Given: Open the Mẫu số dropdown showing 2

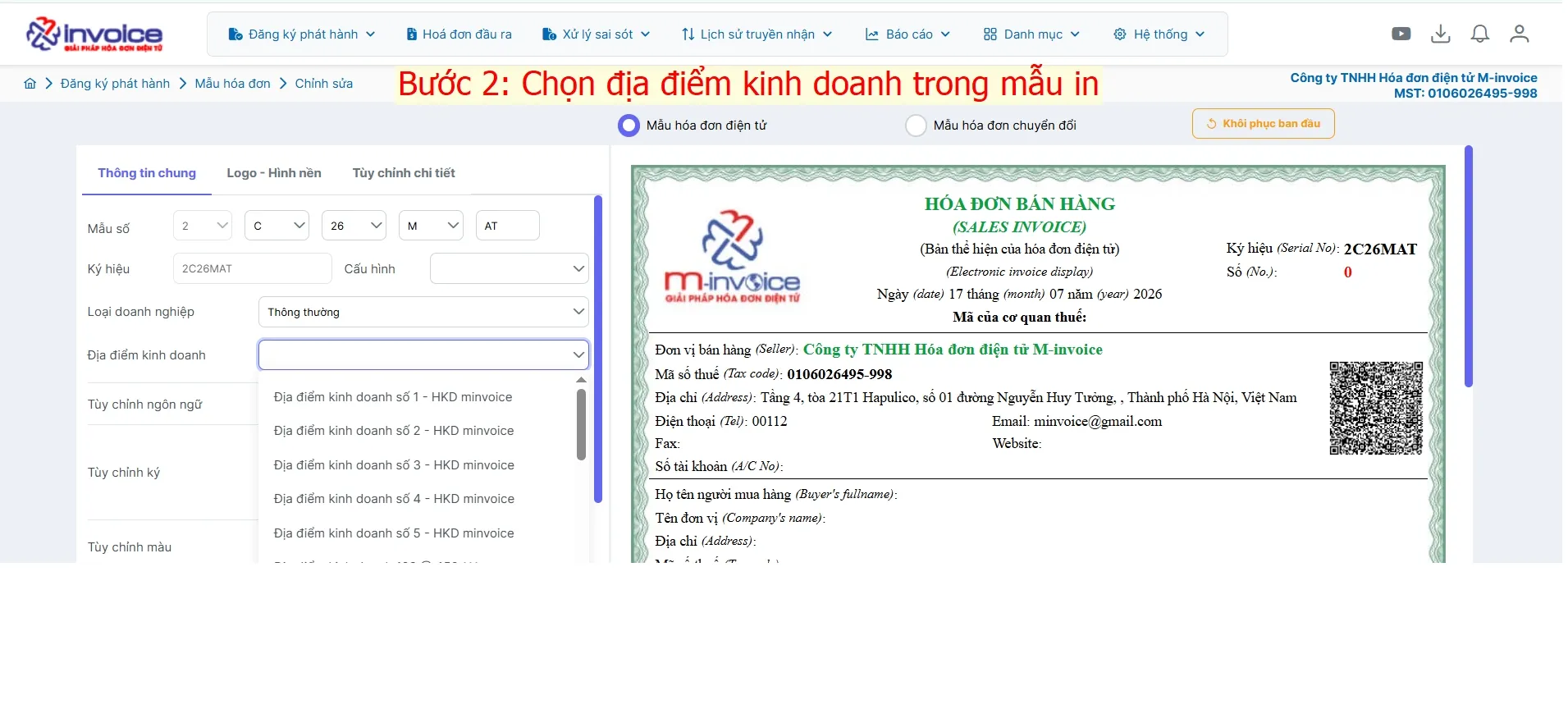Looking at the screenshot, I should tap(203, 226).
